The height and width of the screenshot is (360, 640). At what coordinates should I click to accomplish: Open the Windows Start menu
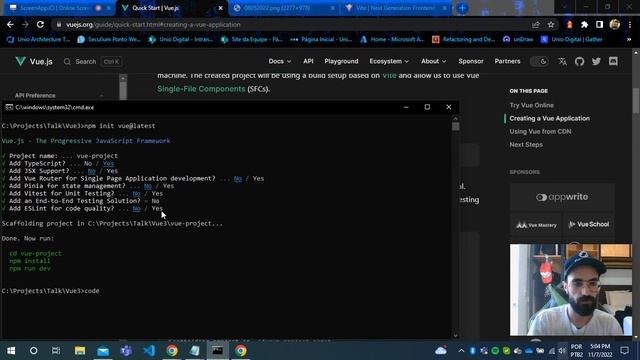point(11,351)
